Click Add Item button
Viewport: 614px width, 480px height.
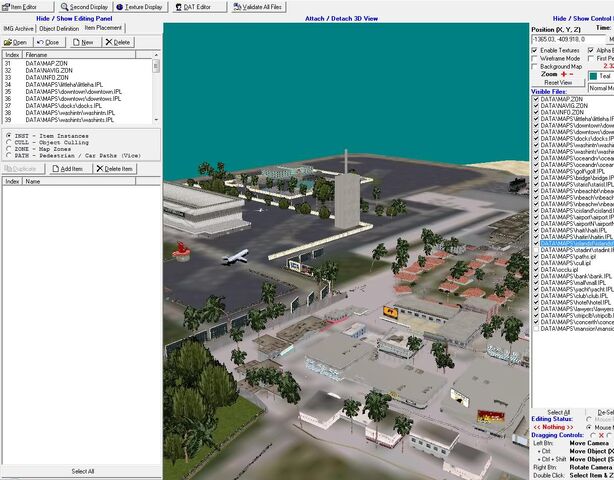tap(69, 169)
